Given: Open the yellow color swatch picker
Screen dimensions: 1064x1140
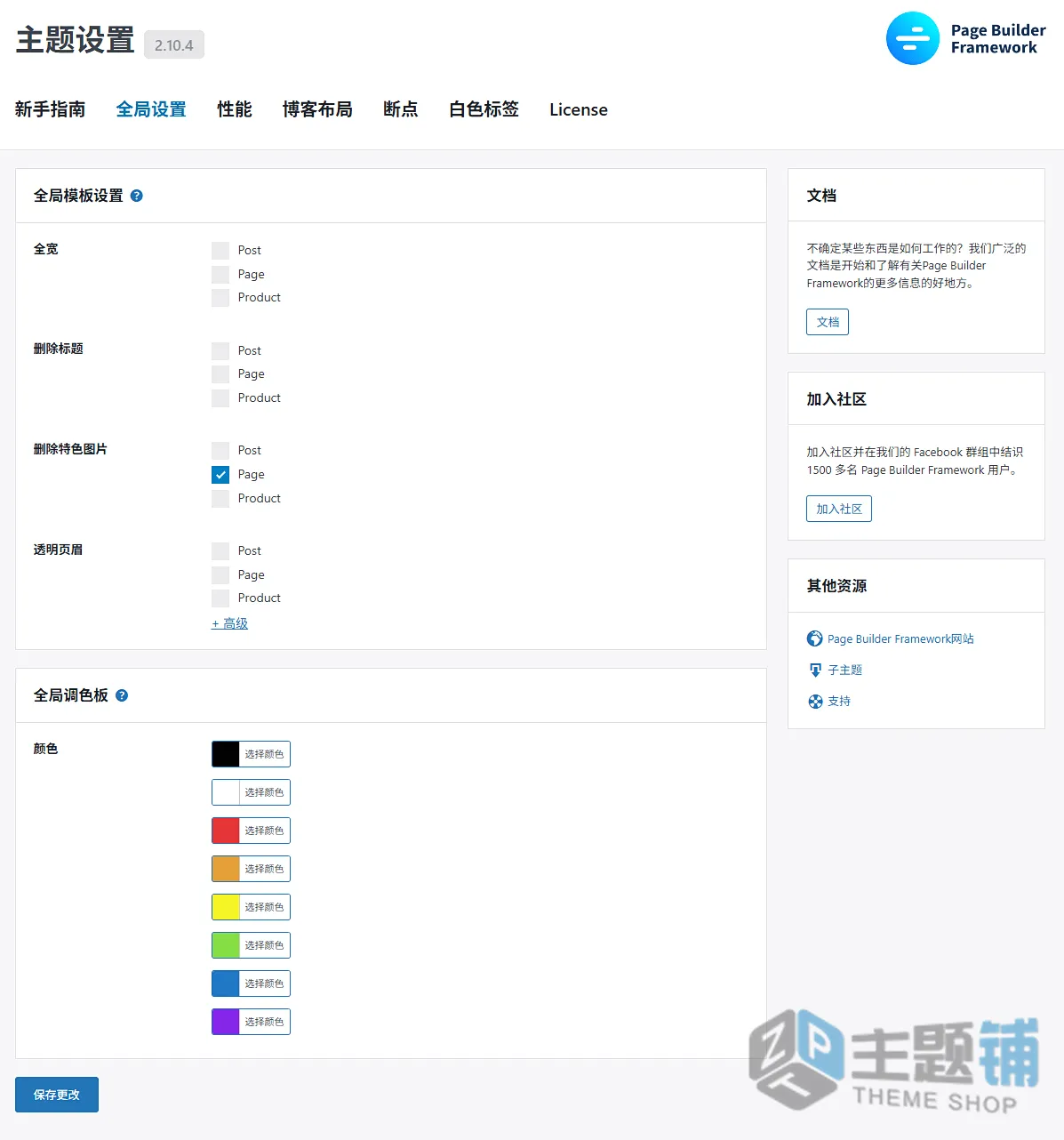Looking at the screenshot, I should 251,907.
